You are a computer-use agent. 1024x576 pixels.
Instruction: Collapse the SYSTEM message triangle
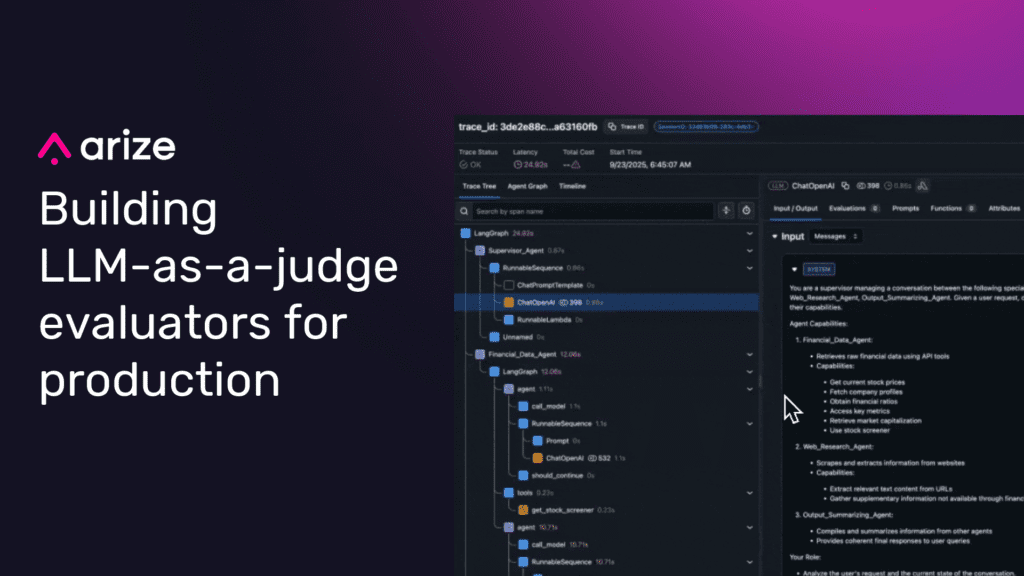794,269
